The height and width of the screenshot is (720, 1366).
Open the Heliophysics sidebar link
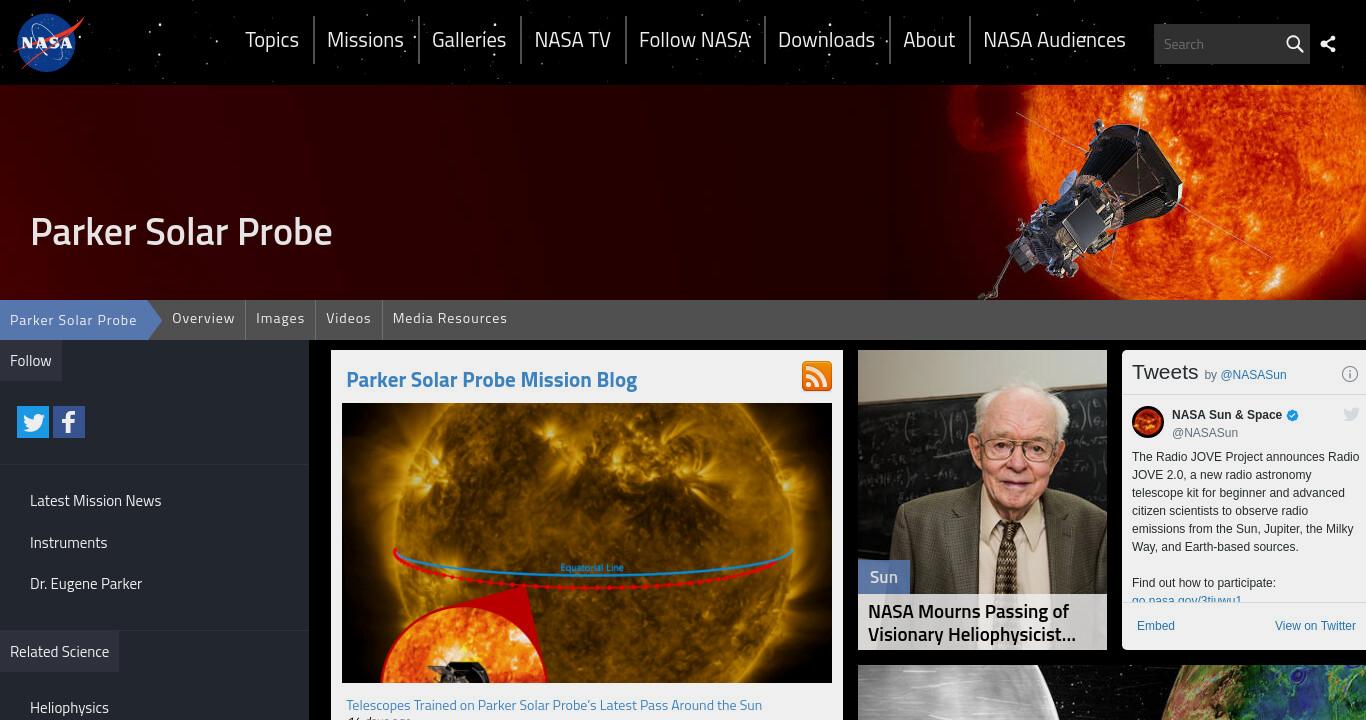[69, 708]
